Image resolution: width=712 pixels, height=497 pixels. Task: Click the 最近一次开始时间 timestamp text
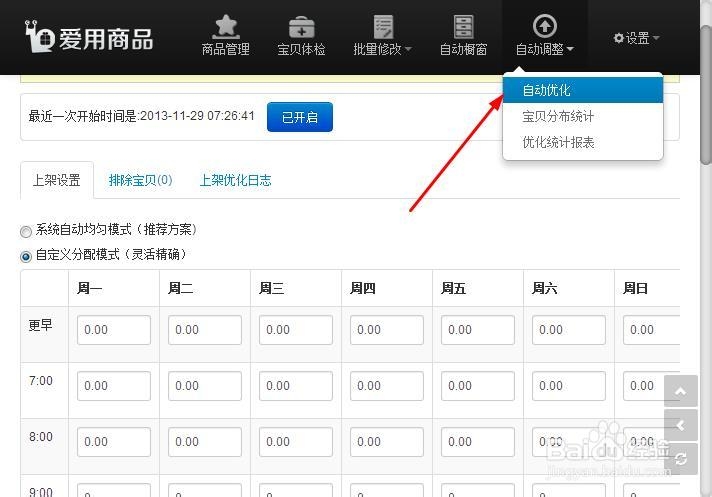141,116
